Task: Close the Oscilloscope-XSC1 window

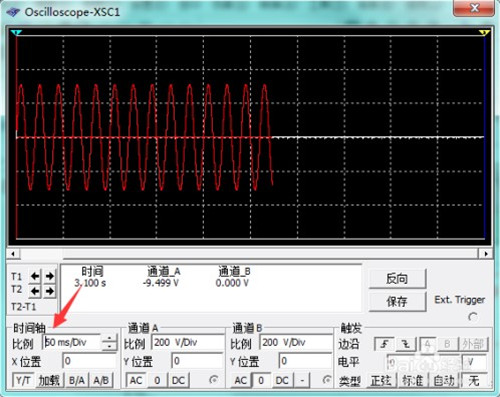Action: tap(474, 8)
